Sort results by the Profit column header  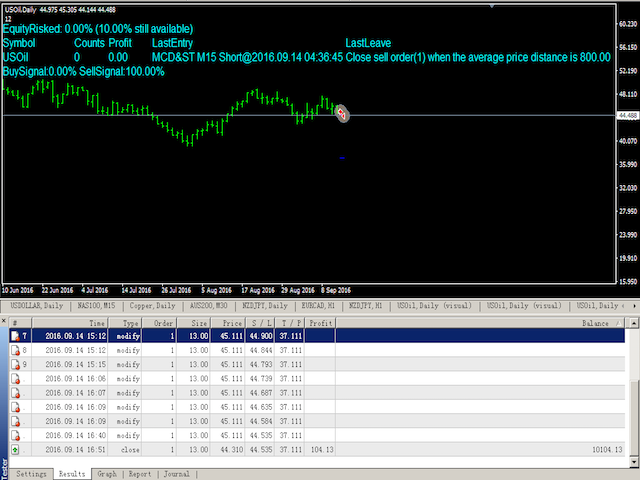click(x=321, y=323)
